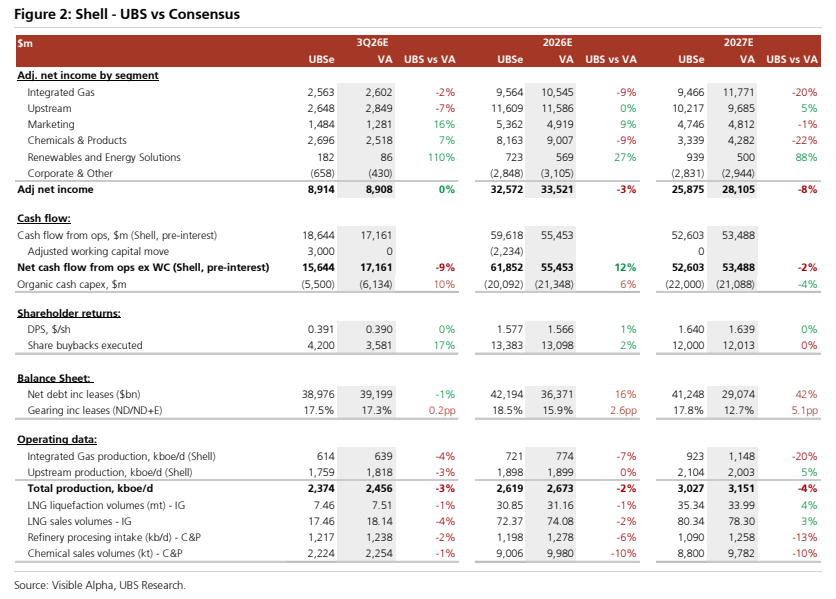Select the "Cash flow:" section heading
Image resolution: width=836 pixels, height=599 pixels.
click(44, 218)
